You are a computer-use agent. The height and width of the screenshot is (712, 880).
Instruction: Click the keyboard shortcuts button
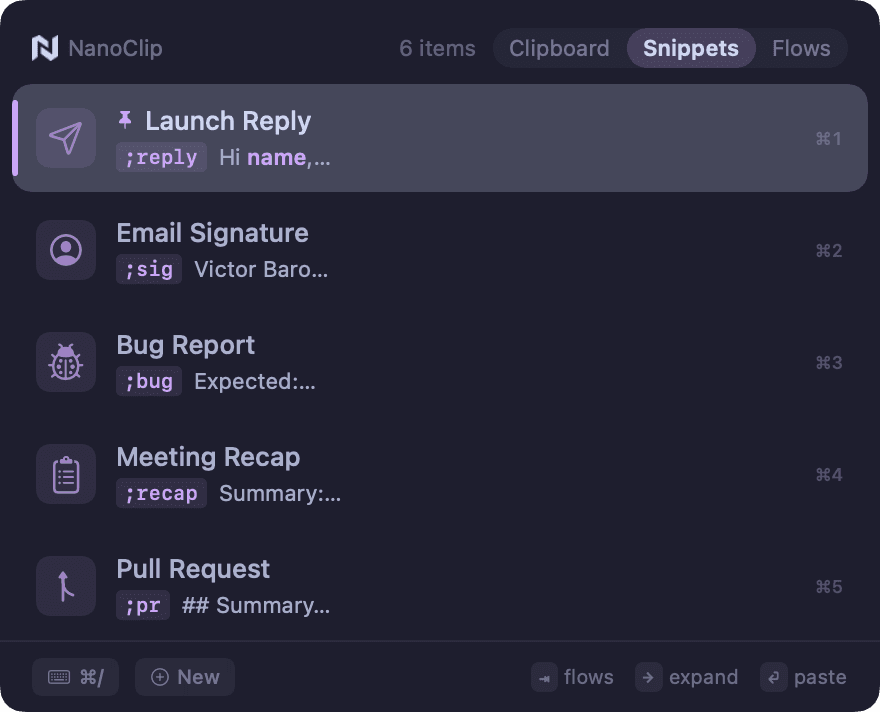click(75, 677)
